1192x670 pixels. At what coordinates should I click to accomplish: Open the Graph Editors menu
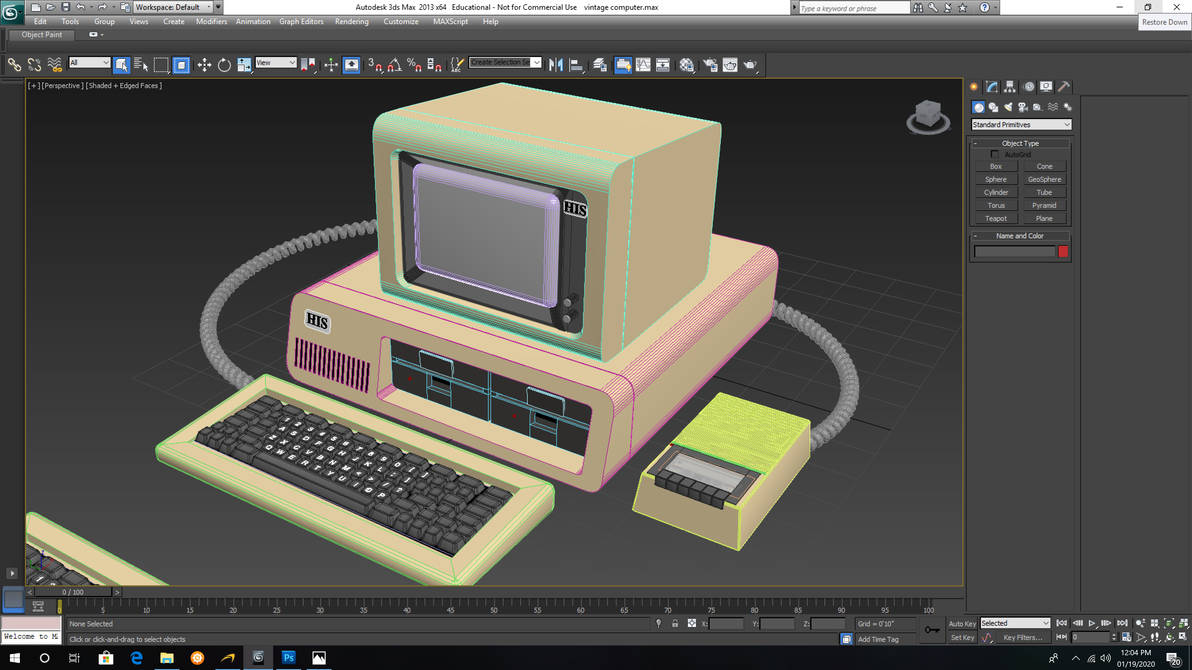[x=301, y=21]
